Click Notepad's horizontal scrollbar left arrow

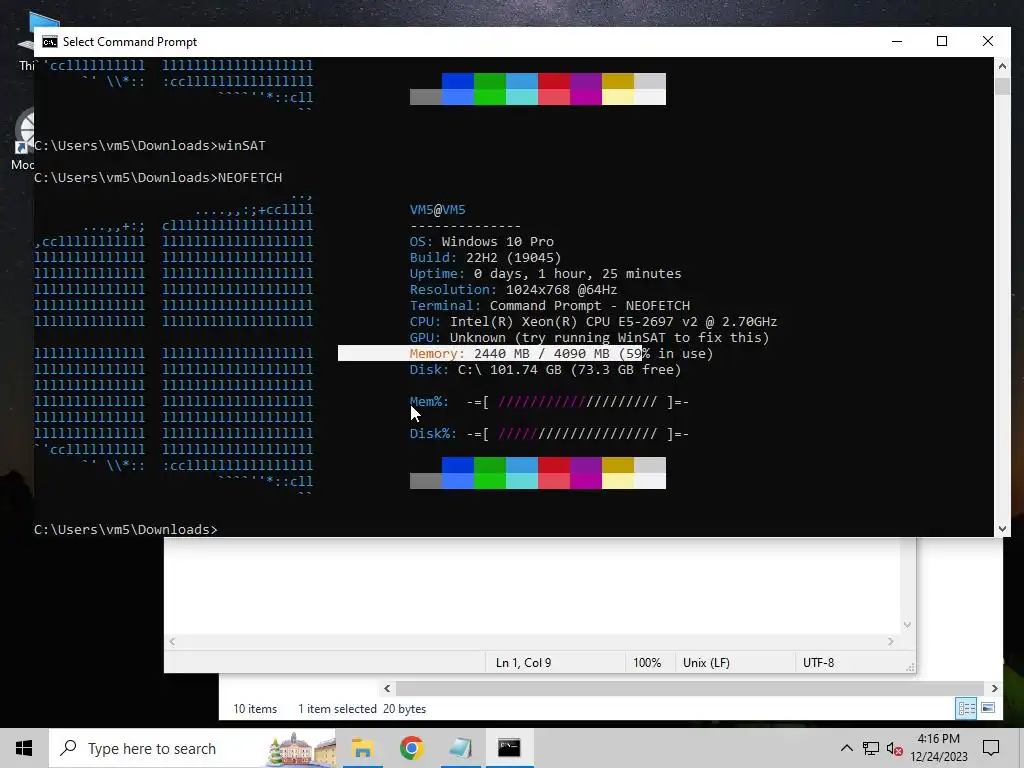coord(172,642)
